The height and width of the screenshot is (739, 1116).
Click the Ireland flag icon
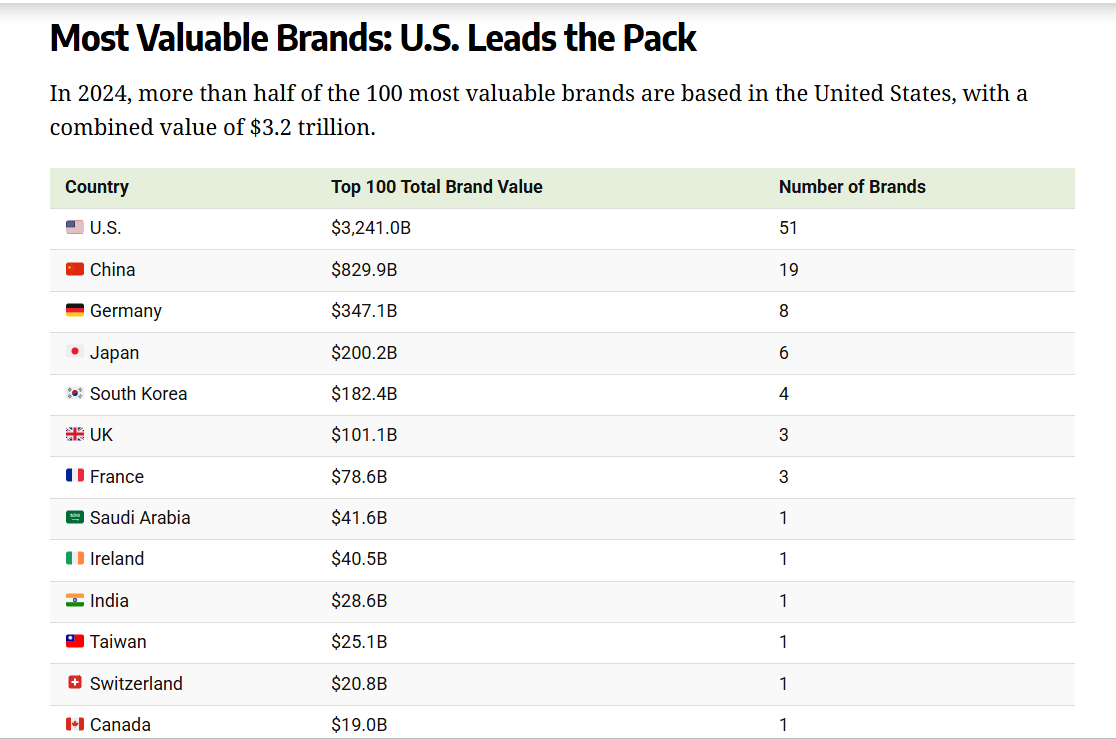click(75, 558)
